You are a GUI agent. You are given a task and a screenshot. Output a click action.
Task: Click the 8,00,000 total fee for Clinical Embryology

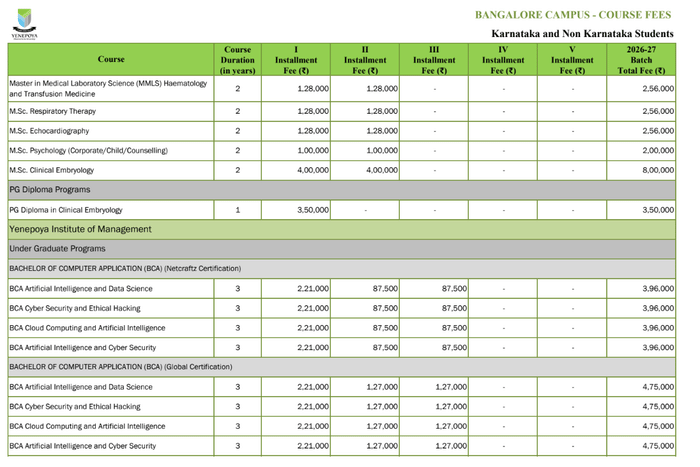(x=655, y=170)
